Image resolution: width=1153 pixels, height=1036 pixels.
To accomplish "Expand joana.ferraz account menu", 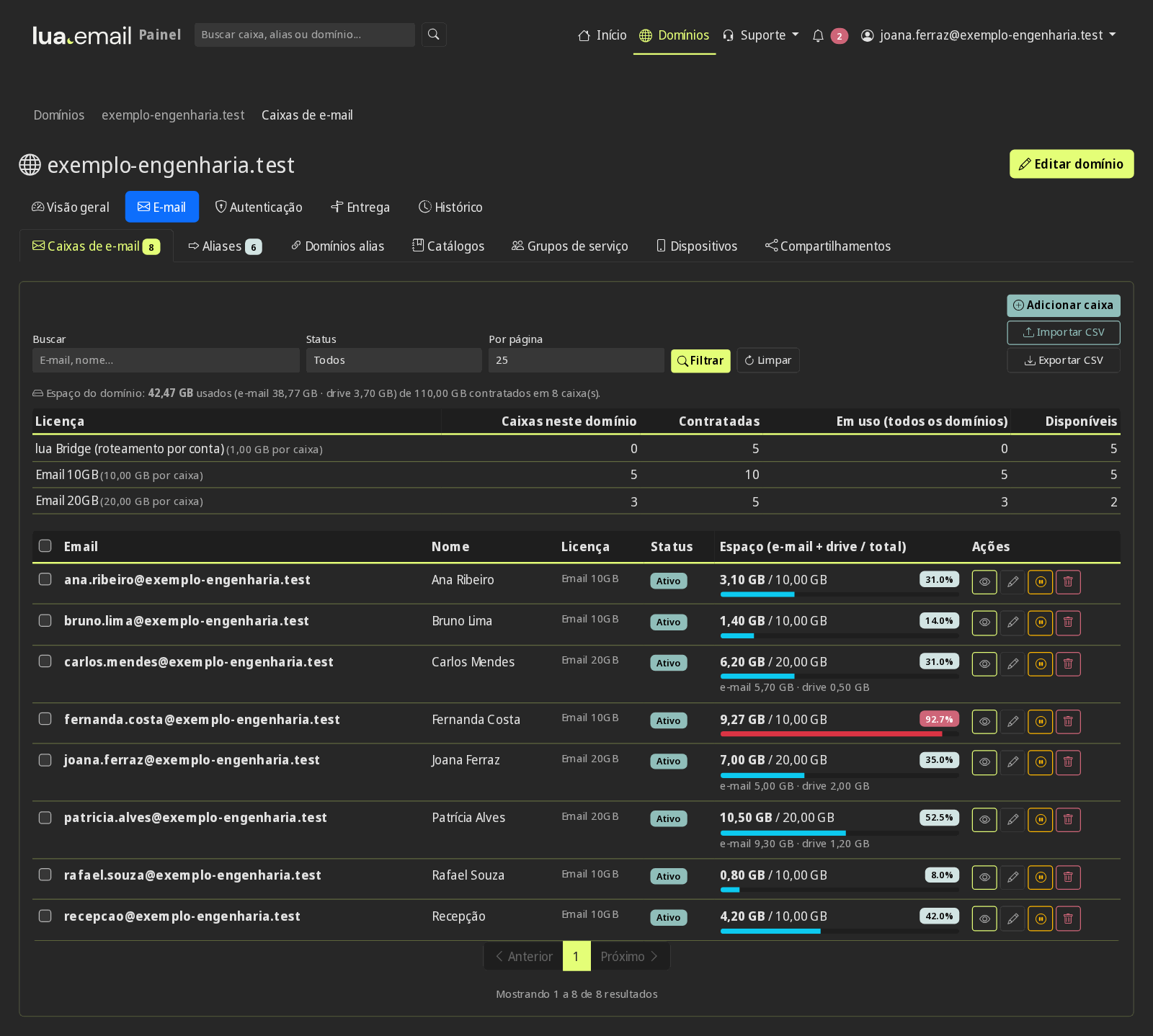I will click(988, 35).
